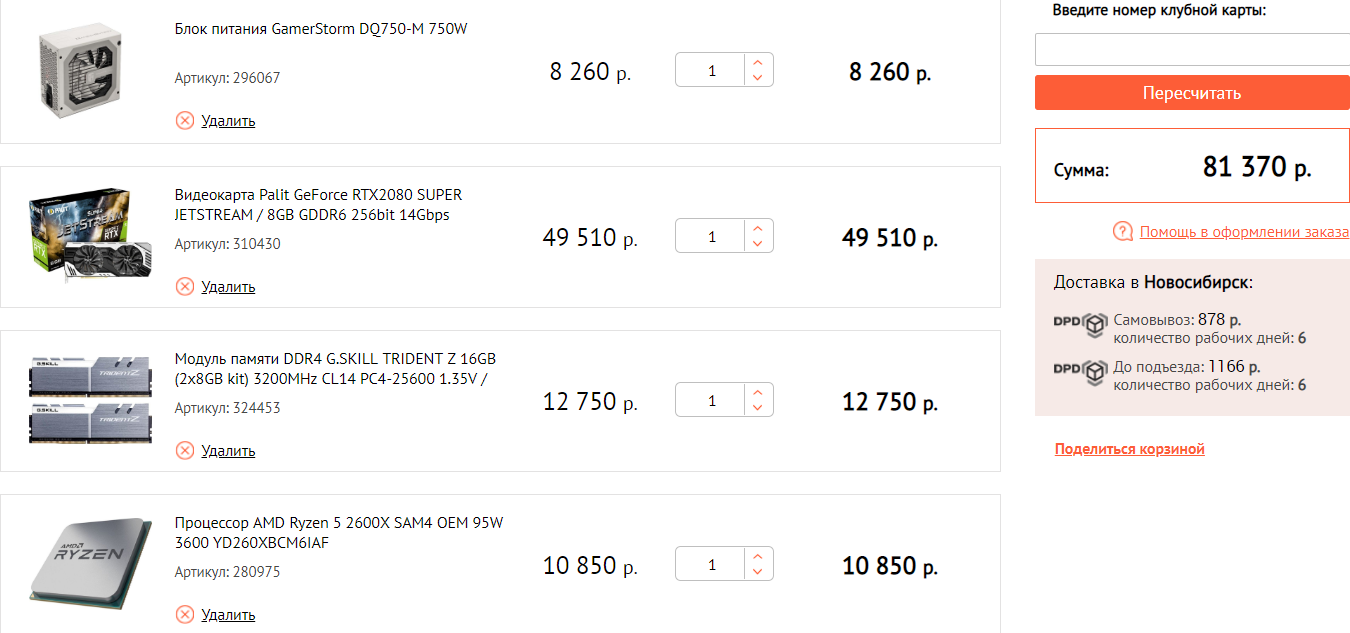The width and height of the screenshot is (1350, 633).
Task: Click the quantity field for Ryzen 5 2600X
Action: 711,565
